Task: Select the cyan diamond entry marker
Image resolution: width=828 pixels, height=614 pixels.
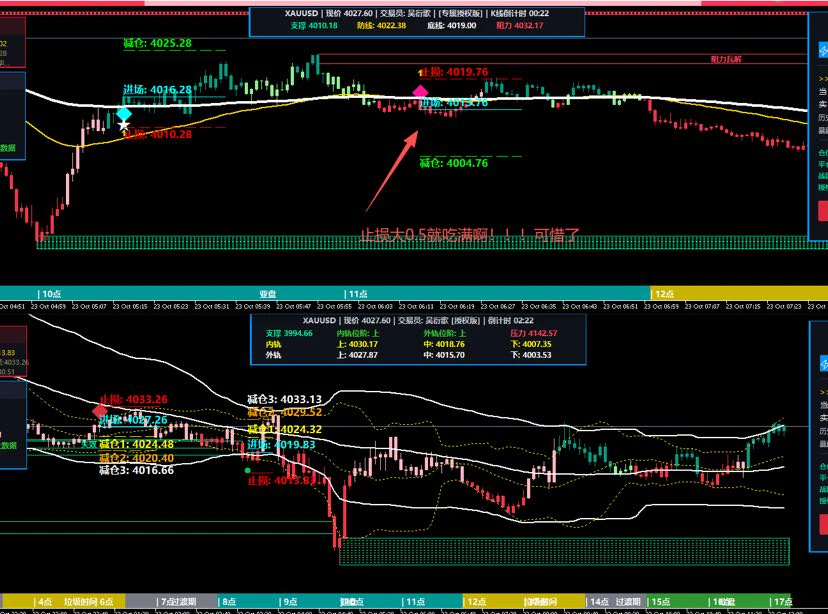Action: click(x=124, y=113)
